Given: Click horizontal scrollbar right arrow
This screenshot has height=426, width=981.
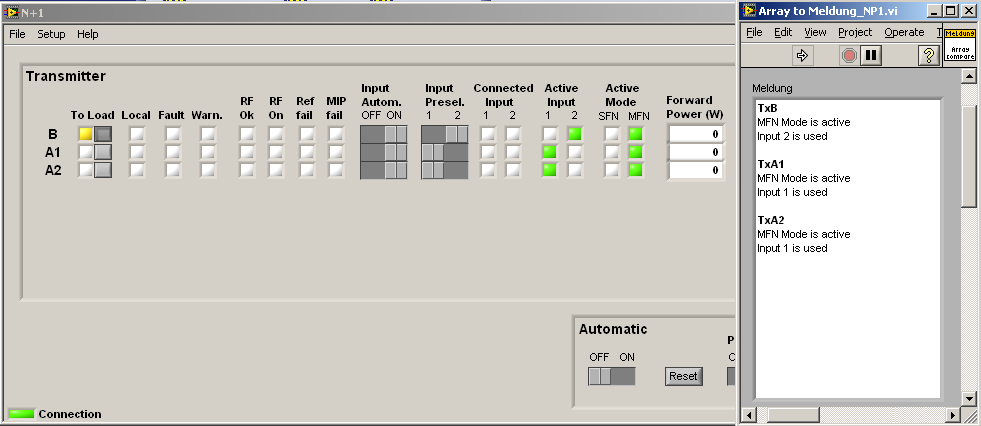Looking at the screenshot, I should pyautogui.click(x=953, y=414).
